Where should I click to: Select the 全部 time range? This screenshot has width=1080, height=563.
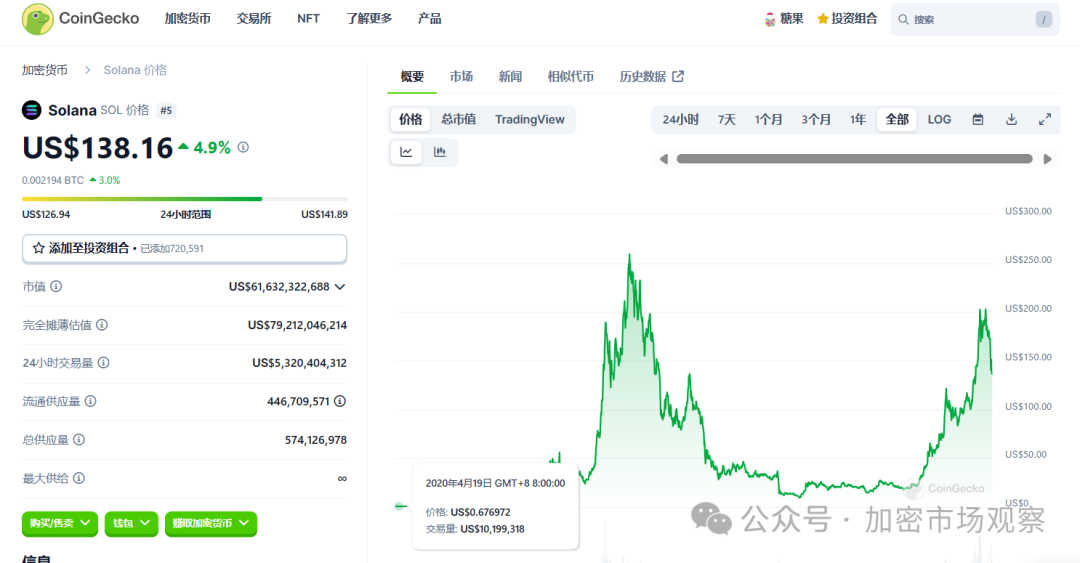click(897, 119)
